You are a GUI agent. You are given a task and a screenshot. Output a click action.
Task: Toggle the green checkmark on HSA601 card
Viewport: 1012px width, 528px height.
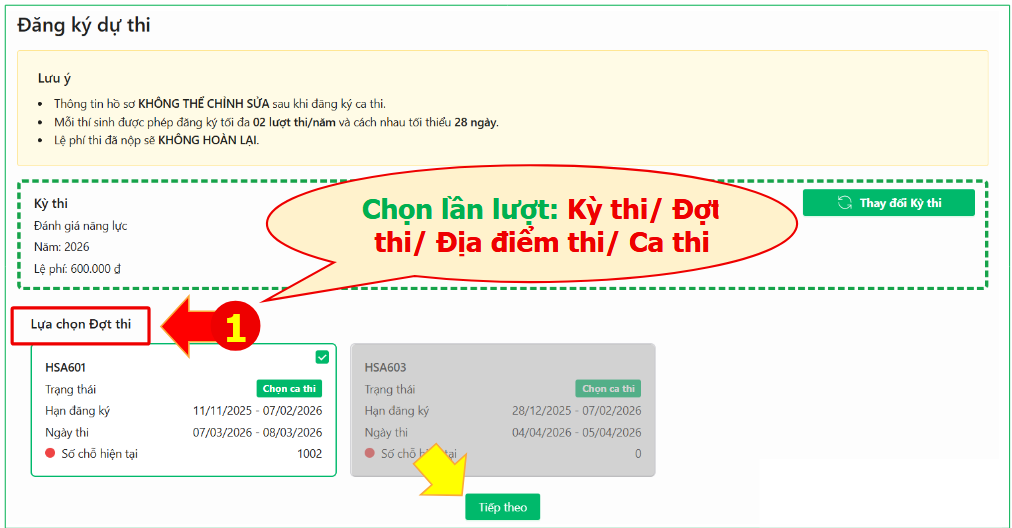(x=322, y=357)
